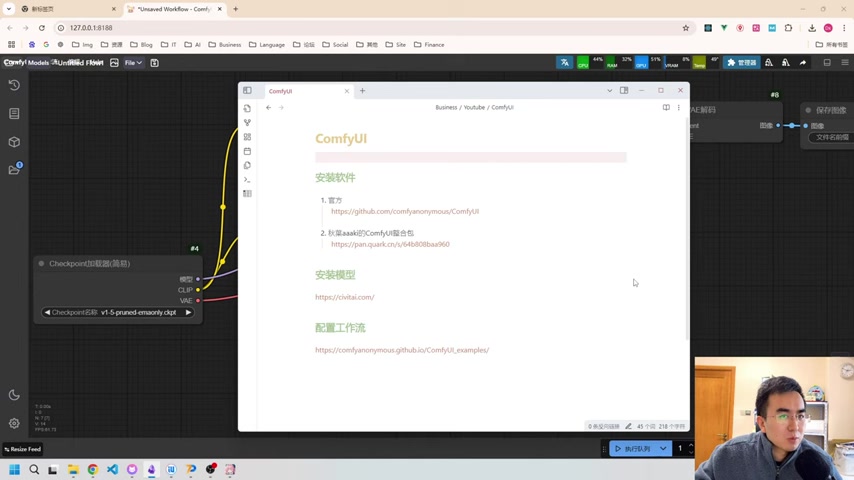Open the new note file icon in note app

[x=247, y=108]
